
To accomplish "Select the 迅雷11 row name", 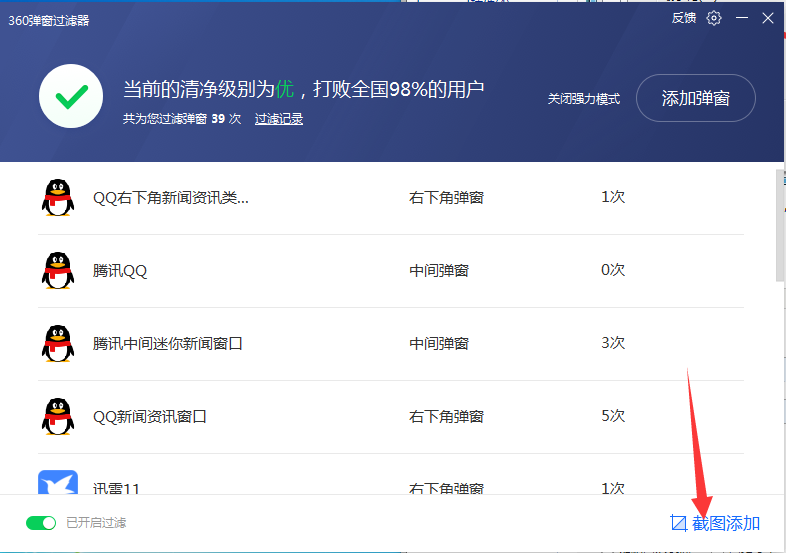I will coord(116,488).
